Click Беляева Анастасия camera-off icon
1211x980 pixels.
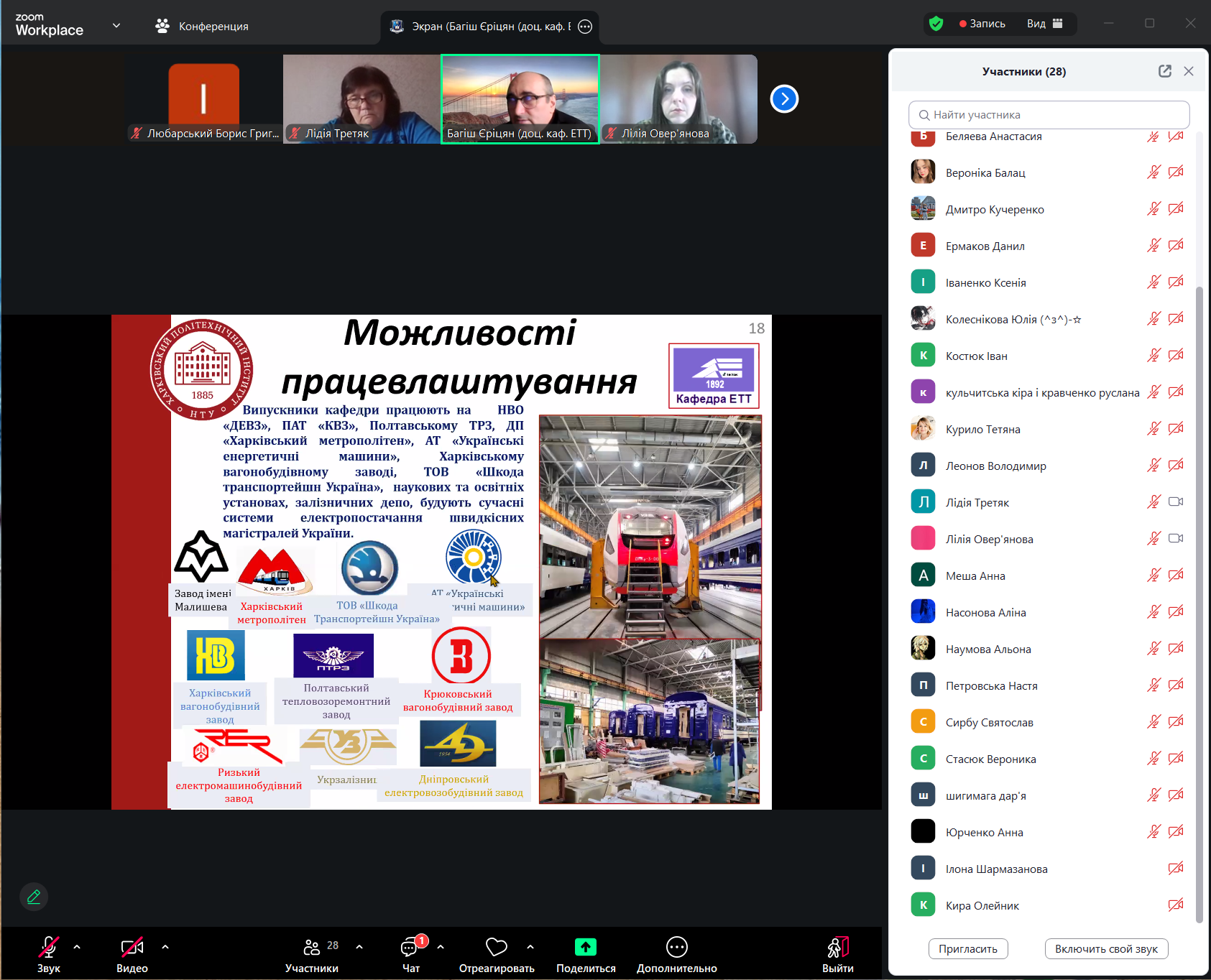pyautogui.click(x=1176, y=137)
